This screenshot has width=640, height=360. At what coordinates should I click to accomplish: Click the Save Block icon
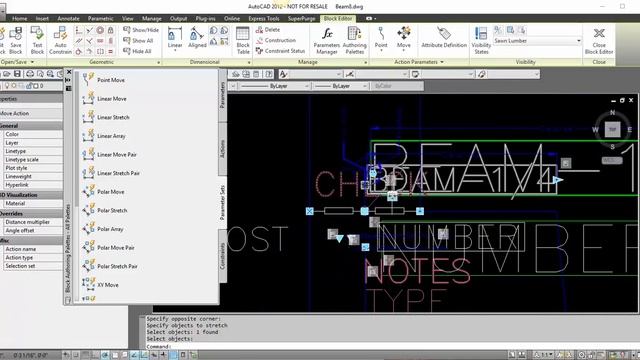[x=16, y=40]
